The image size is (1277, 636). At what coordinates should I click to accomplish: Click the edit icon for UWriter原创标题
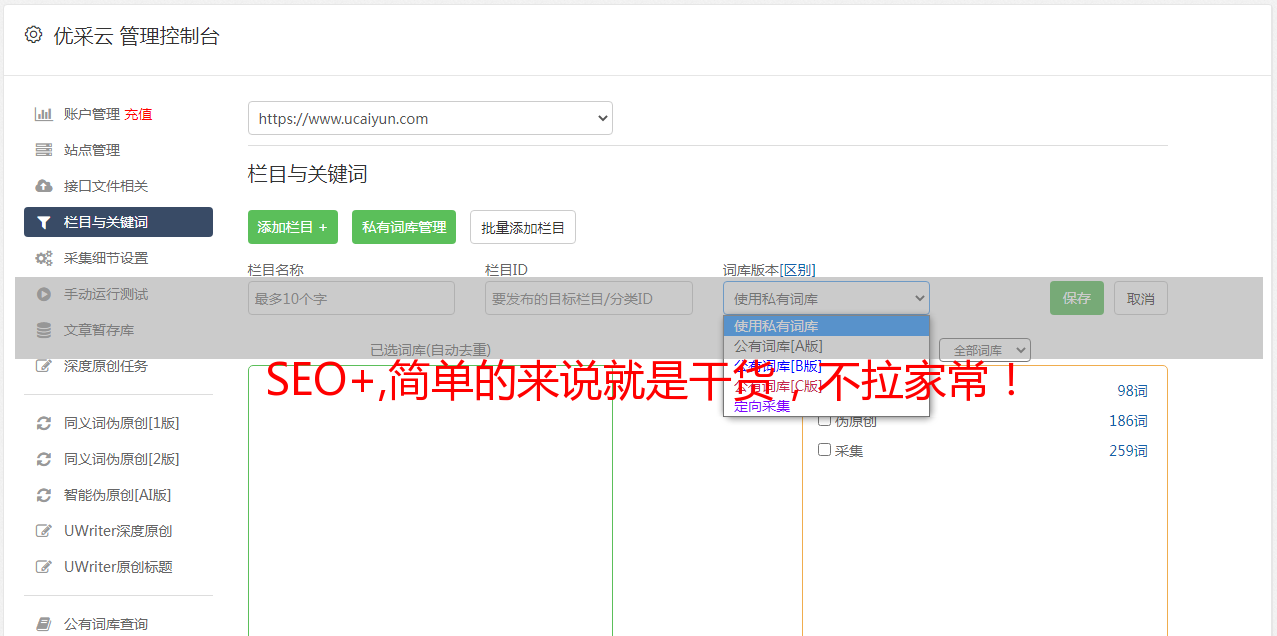click(x=44, y=567)
